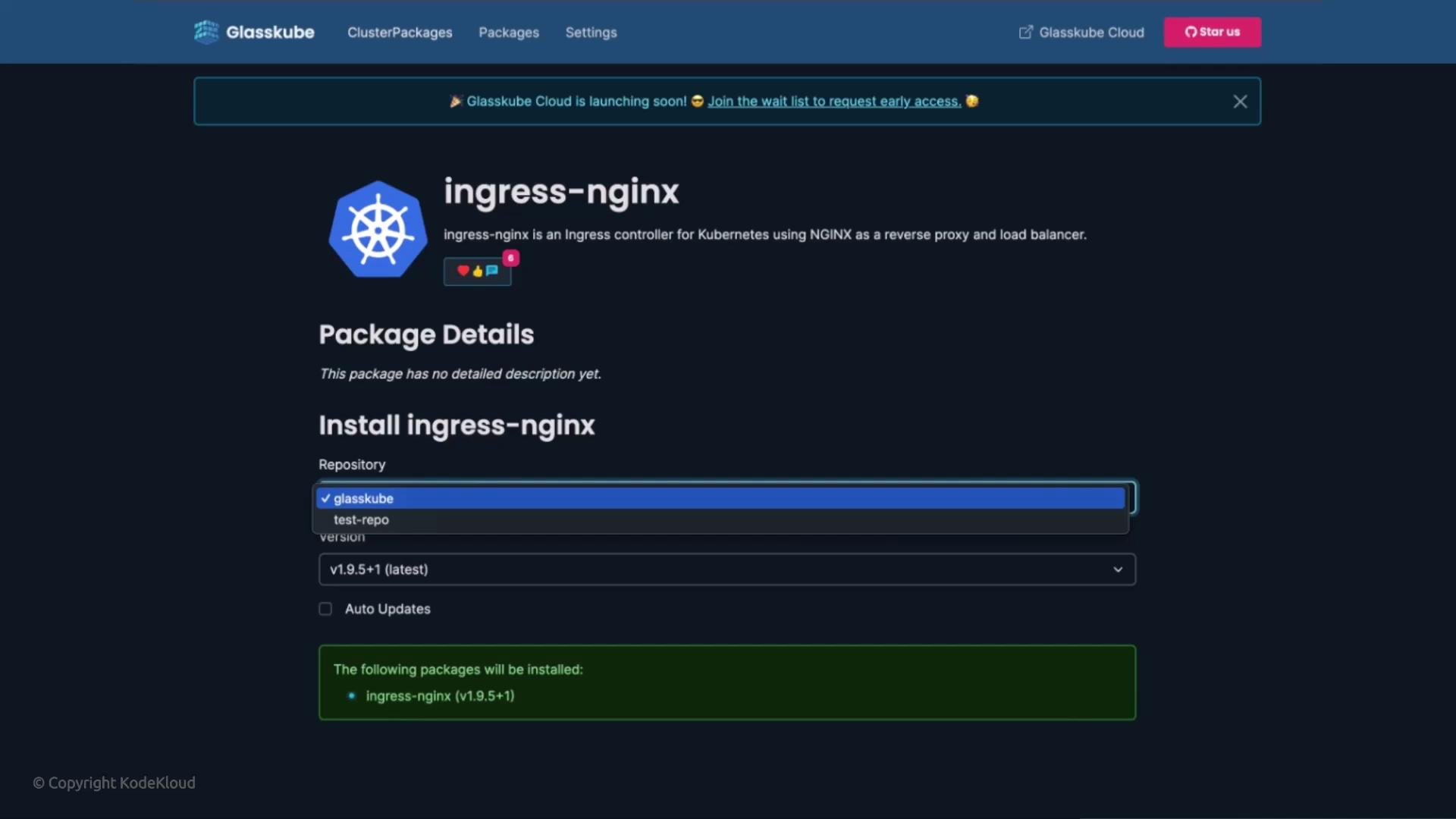Click the Version dropdown chevron arrow
The height and width of the screenshot is (819, 1456).
(x=1118, y=570)
